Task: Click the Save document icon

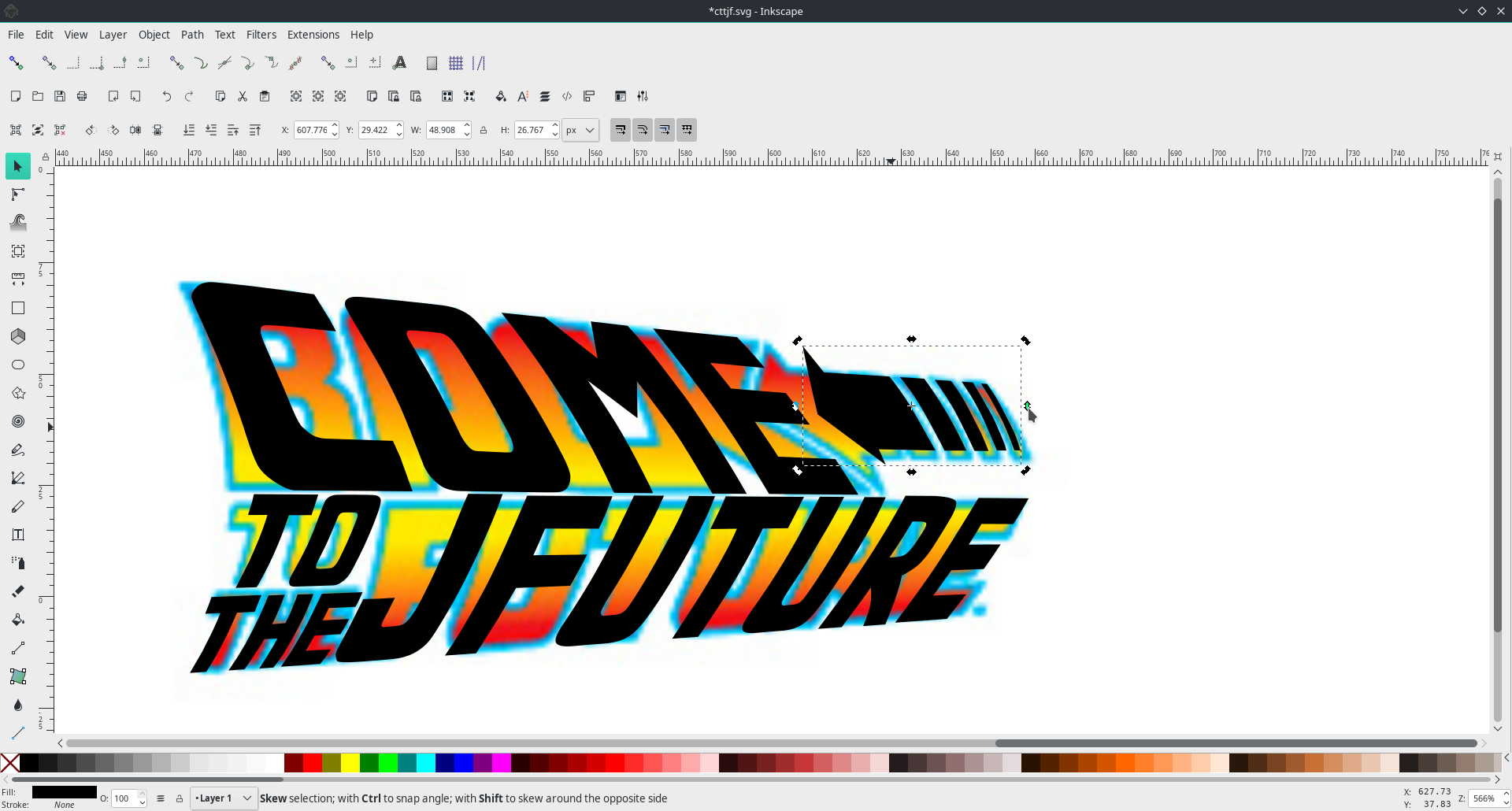Action: click(60, 96)
